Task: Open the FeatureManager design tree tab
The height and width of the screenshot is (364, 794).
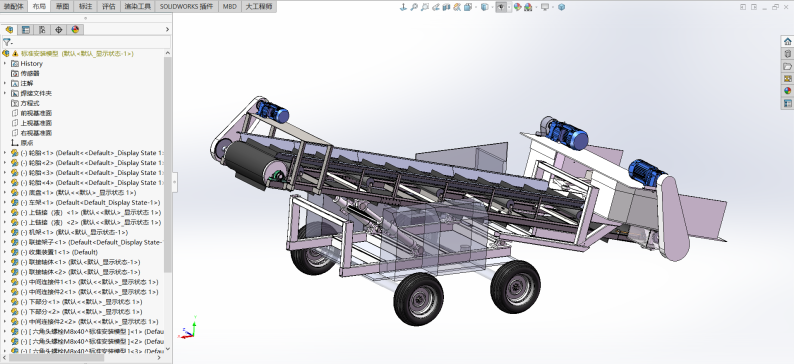Action: pyautogui.click(x=9, y=29)
